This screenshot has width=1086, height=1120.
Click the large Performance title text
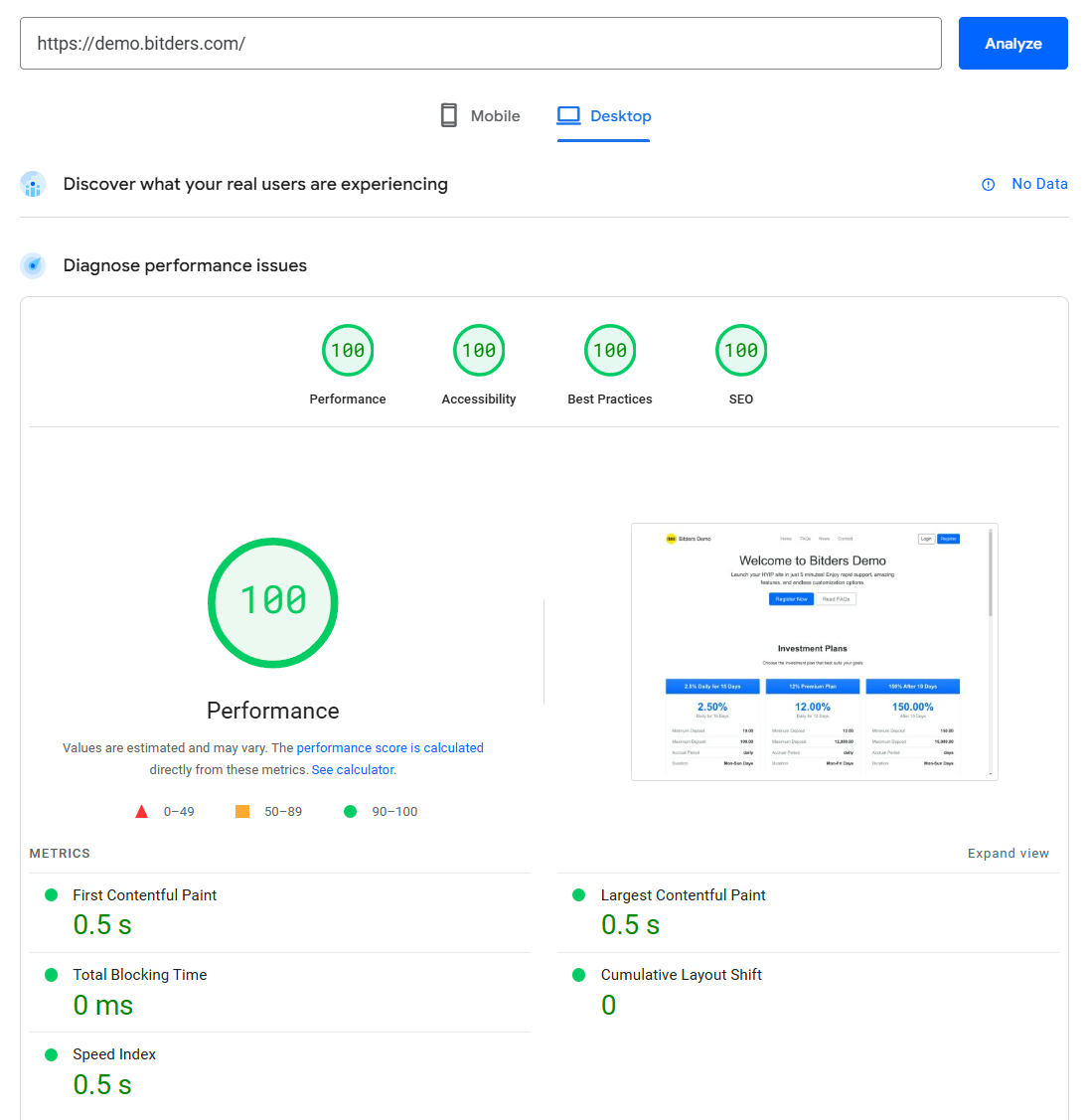coord(273,711)
